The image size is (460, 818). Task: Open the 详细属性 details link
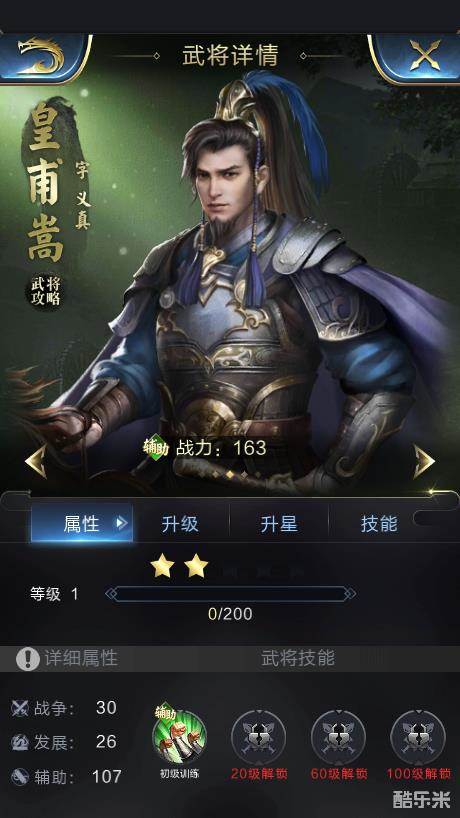pyautogui.click(x=81, y=659)
